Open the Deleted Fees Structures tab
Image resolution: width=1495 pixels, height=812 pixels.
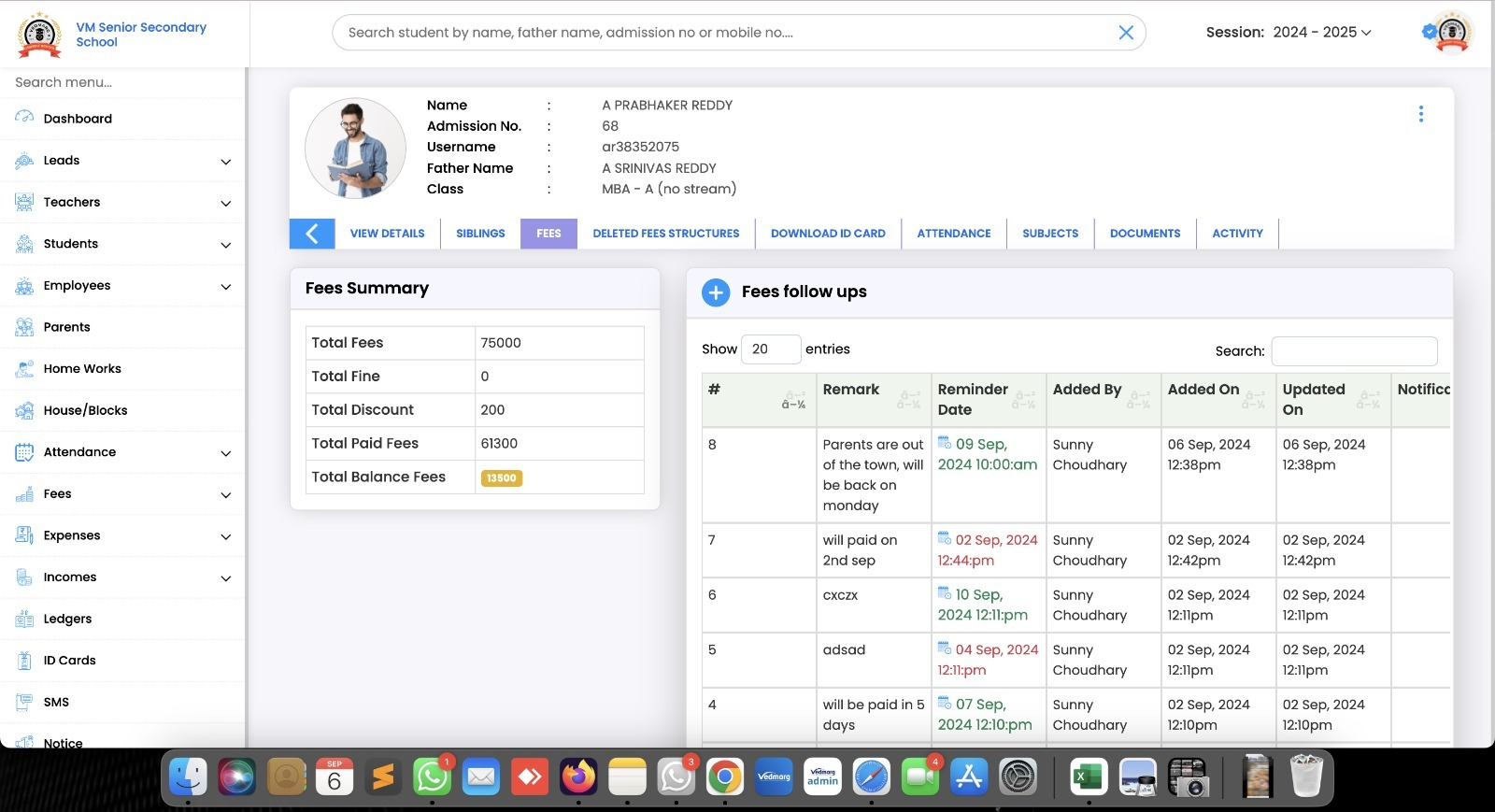(666, 234)
